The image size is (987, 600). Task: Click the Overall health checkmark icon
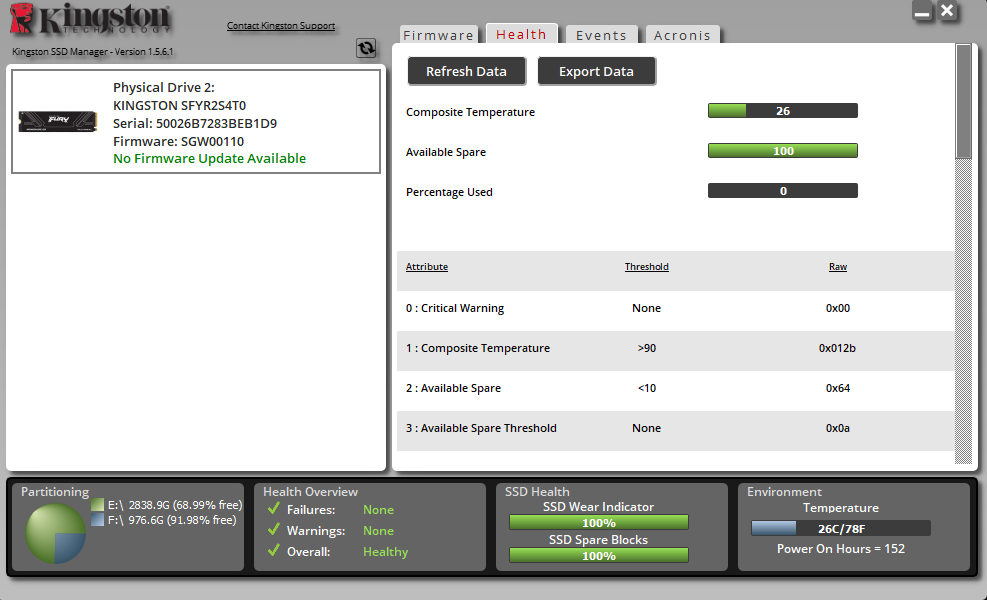tap(273, 552)
